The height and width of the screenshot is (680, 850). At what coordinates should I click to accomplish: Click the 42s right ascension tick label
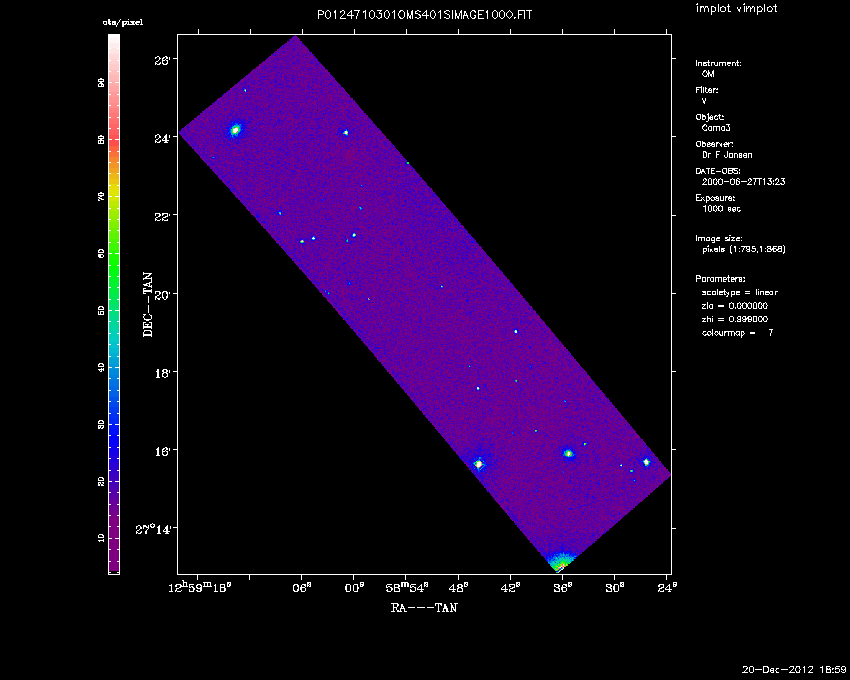coord(511,588)
